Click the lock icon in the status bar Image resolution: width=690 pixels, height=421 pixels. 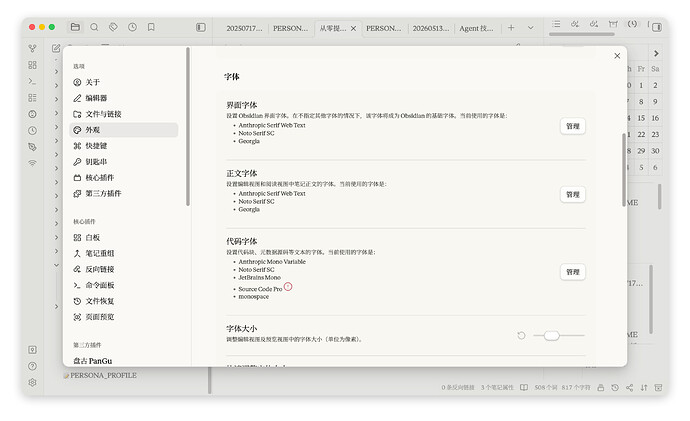[601, 388]
